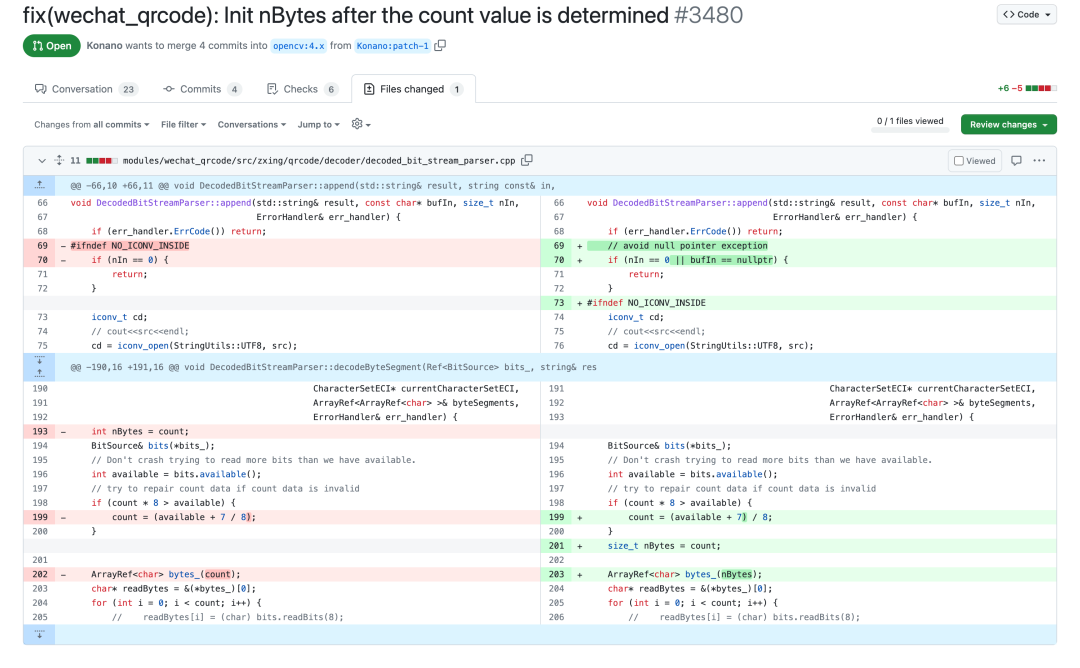Click right-side line number 70
The width and height of the screenshot is (1080, 668).
[558, 260]
